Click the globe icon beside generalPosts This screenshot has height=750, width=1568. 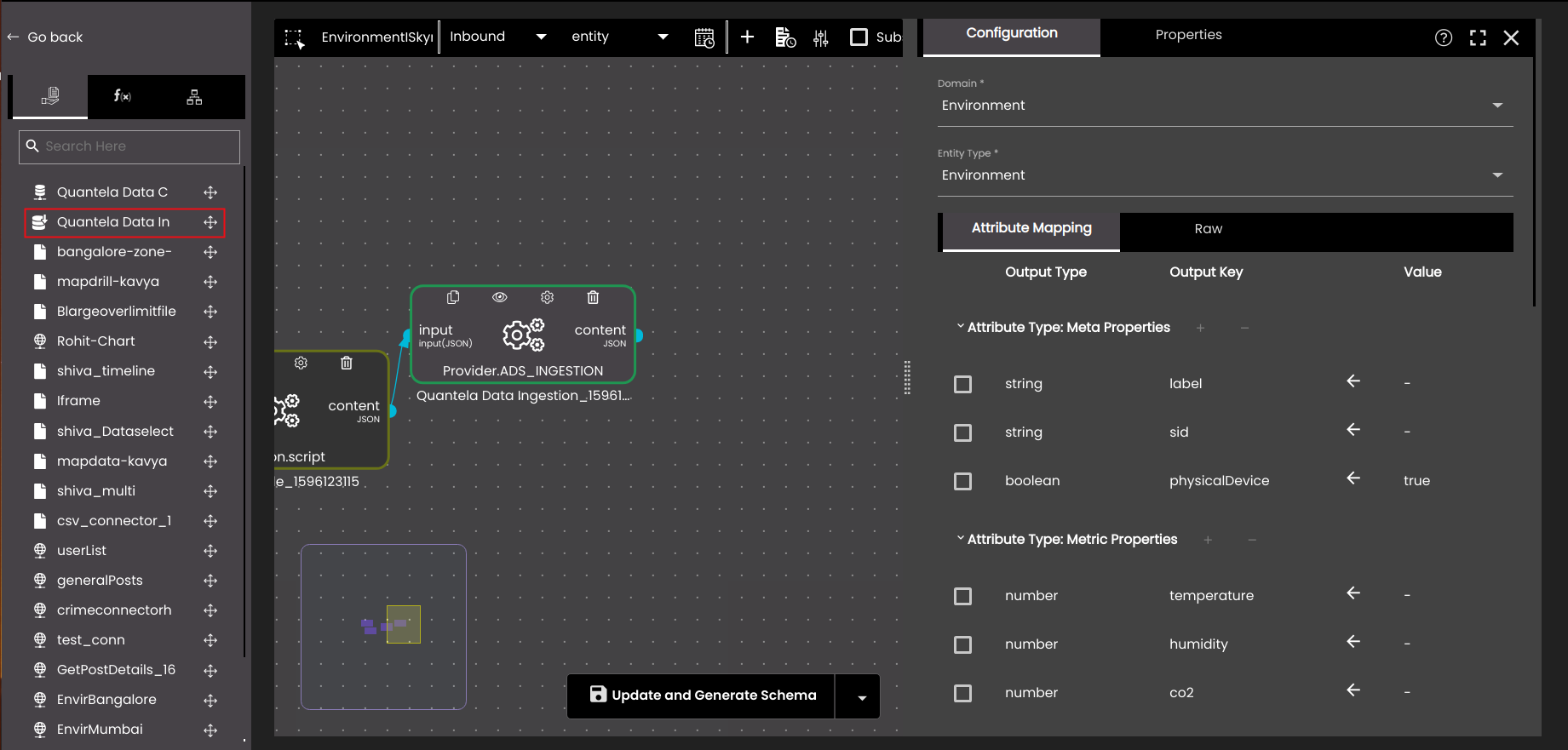tap(39, 580)
